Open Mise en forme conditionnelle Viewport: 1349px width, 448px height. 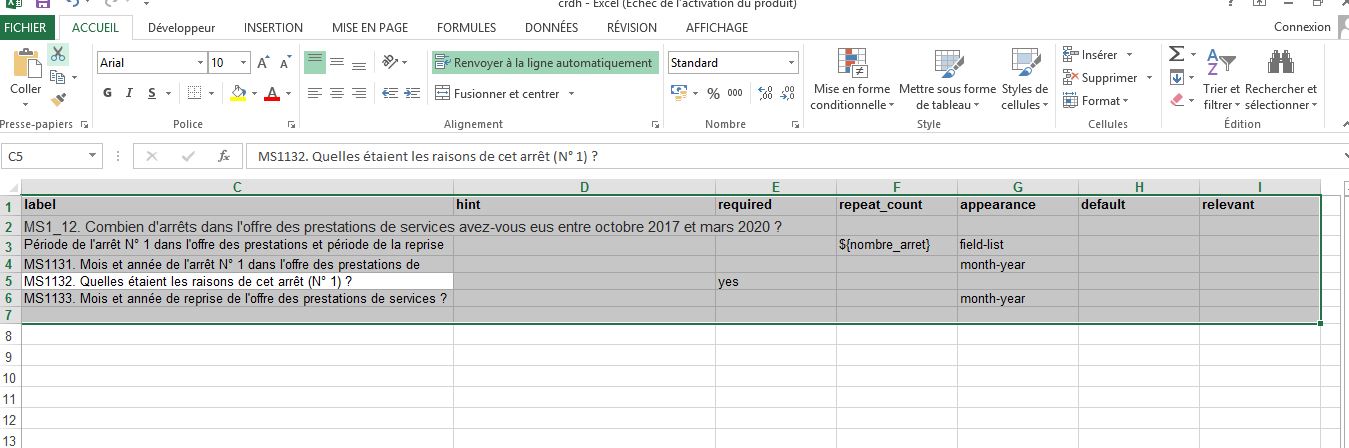click(x=851, y=79)
